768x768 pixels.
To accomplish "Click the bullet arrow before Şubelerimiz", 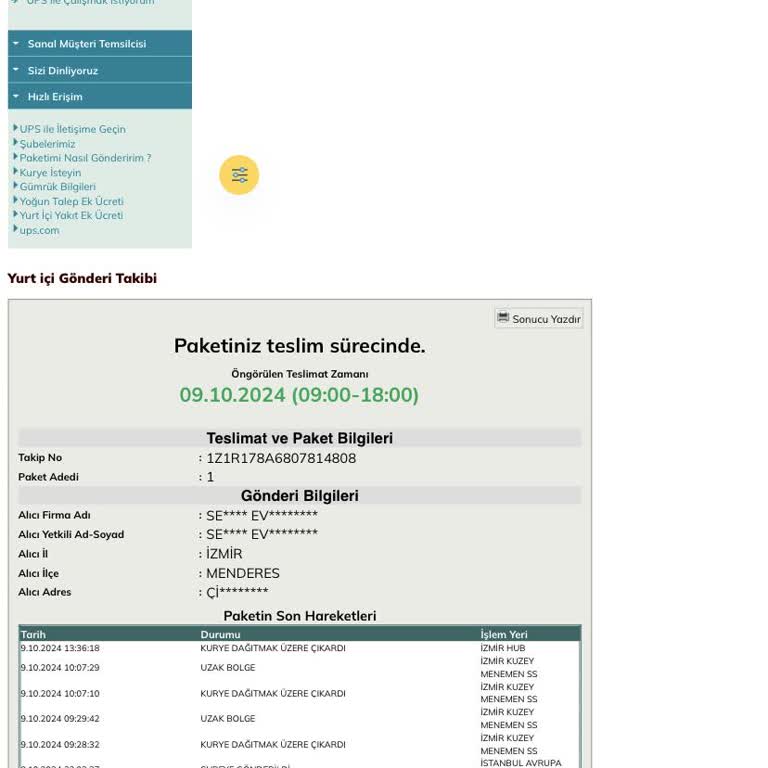I will (x=15, y=142).
